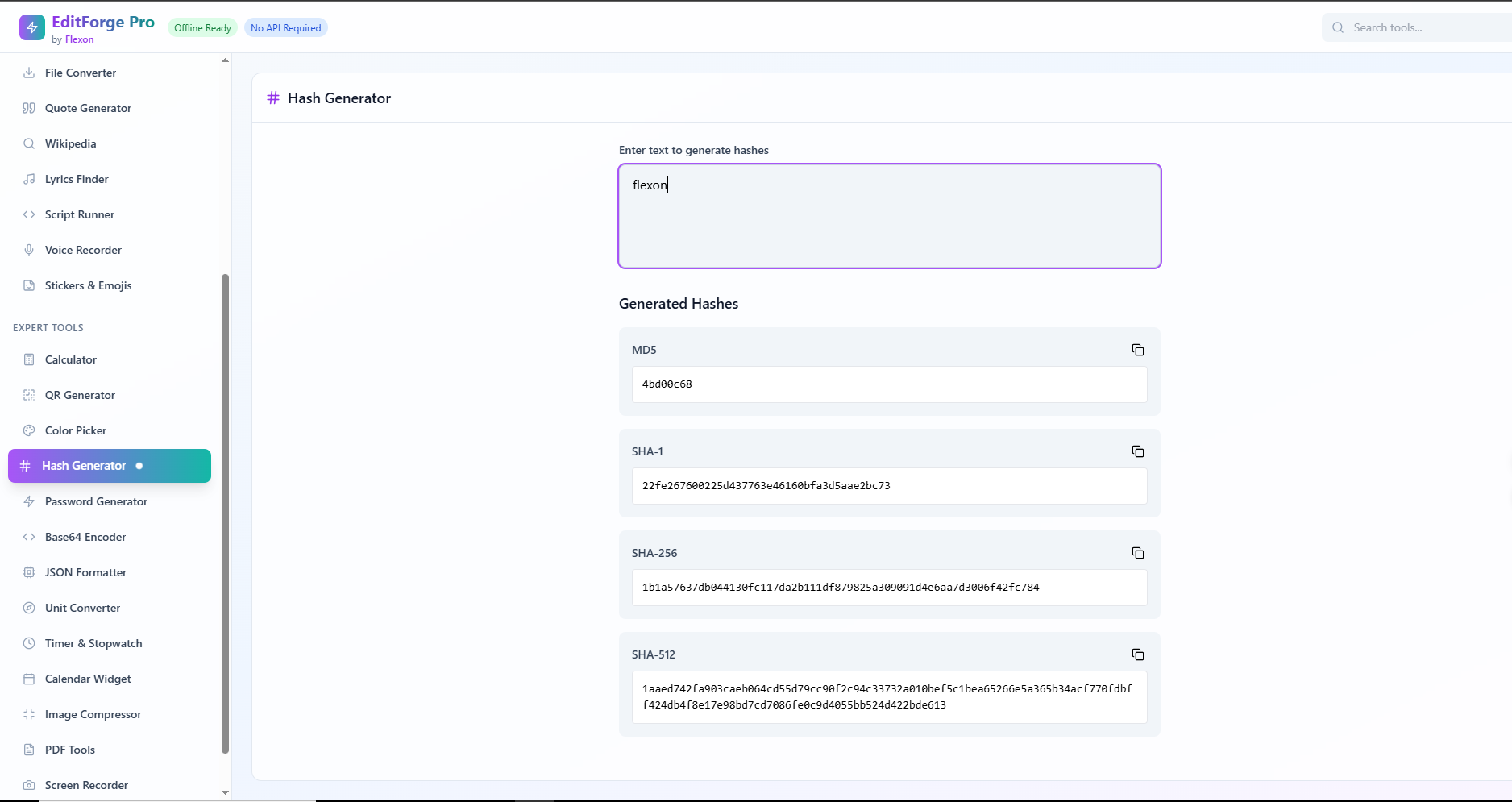Open the Script Runner tool
The image size is (1512, 802).
tap(110, 214)
